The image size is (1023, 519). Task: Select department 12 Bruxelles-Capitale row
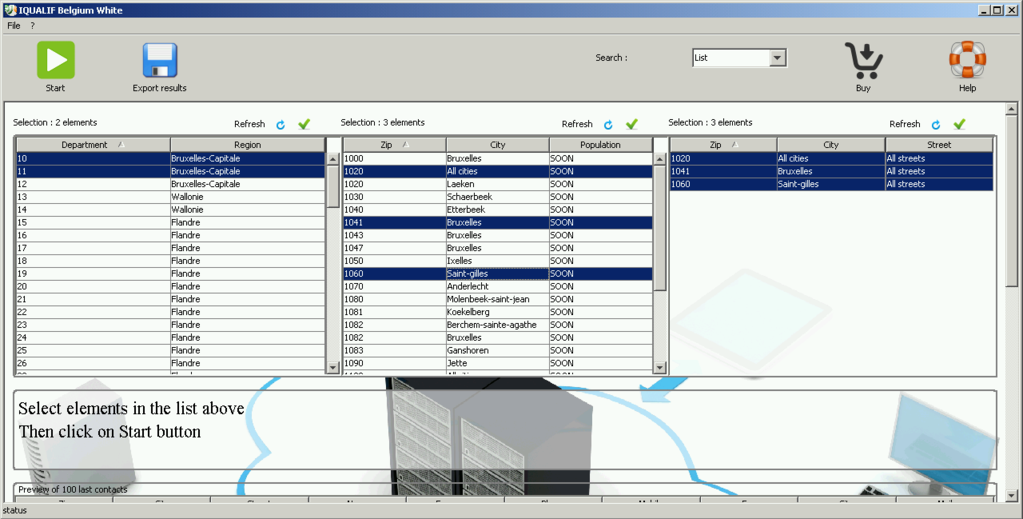(170, 184)
